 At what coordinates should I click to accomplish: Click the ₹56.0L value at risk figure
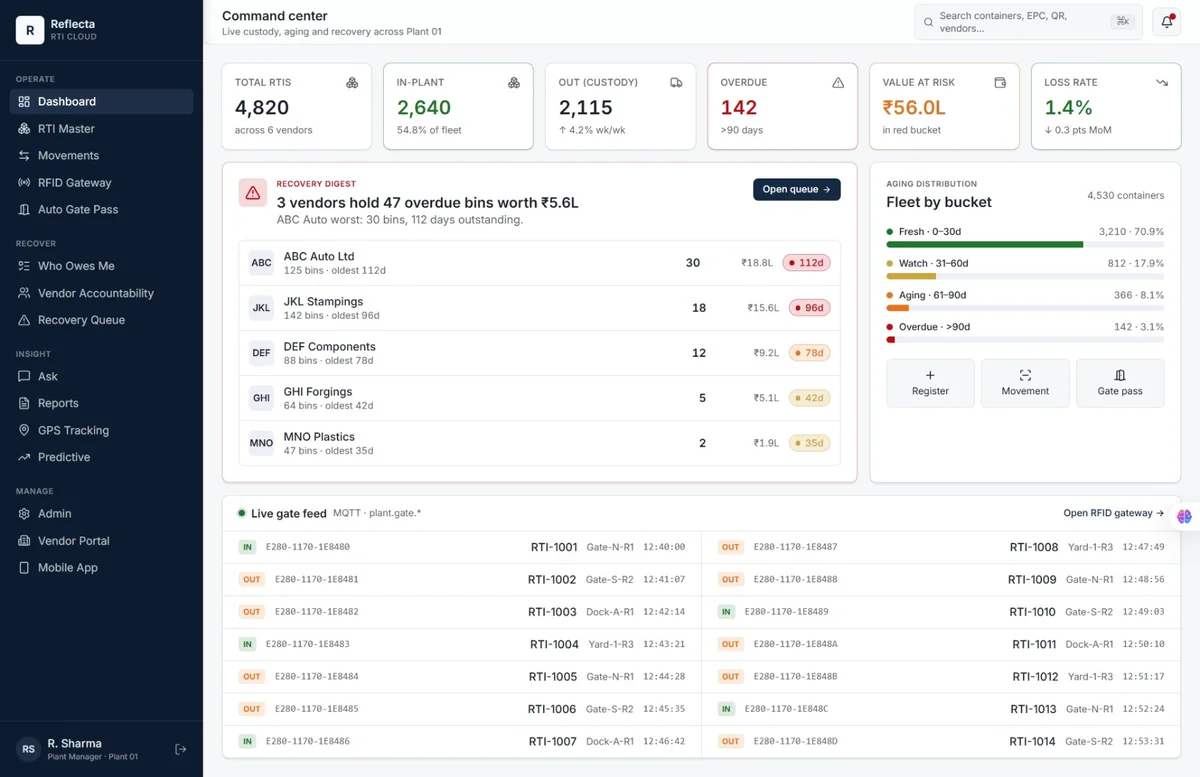coord(916,108)
